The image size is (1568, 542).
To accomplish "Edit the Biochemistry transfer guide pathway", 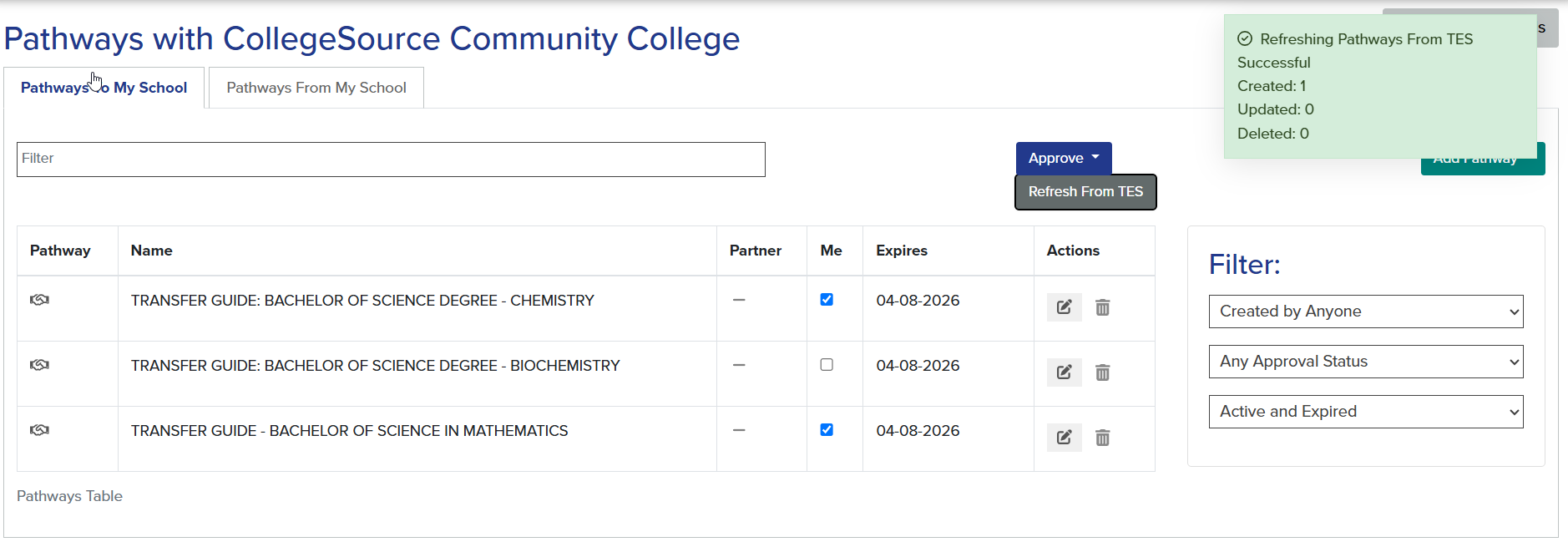I will click(1064, 372).
